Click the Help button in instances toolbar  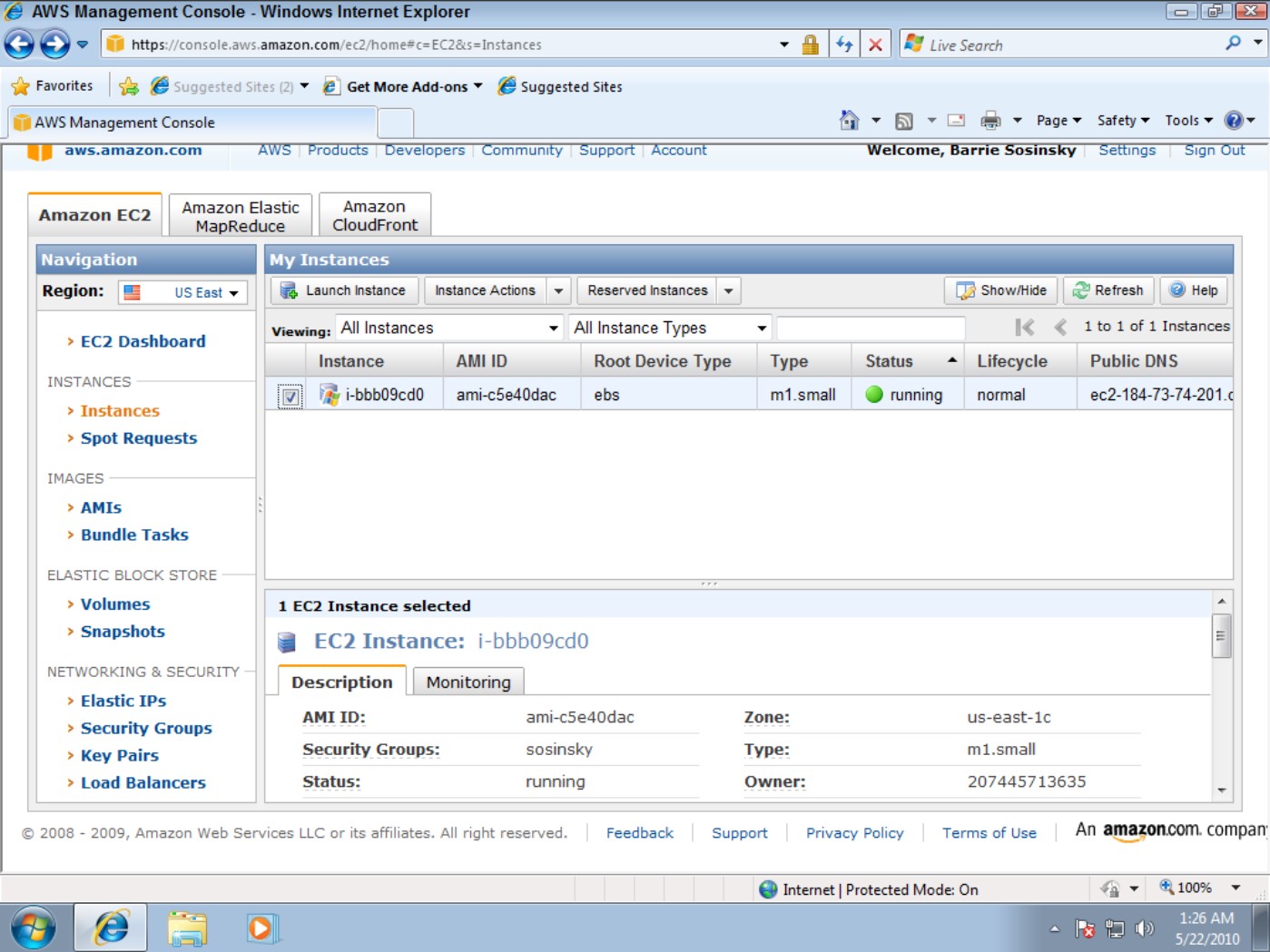[x=1194, y=290]
